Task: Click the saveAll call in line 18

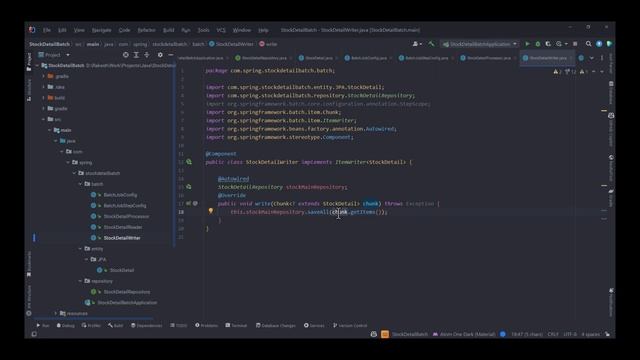Action: coord(318,212)
